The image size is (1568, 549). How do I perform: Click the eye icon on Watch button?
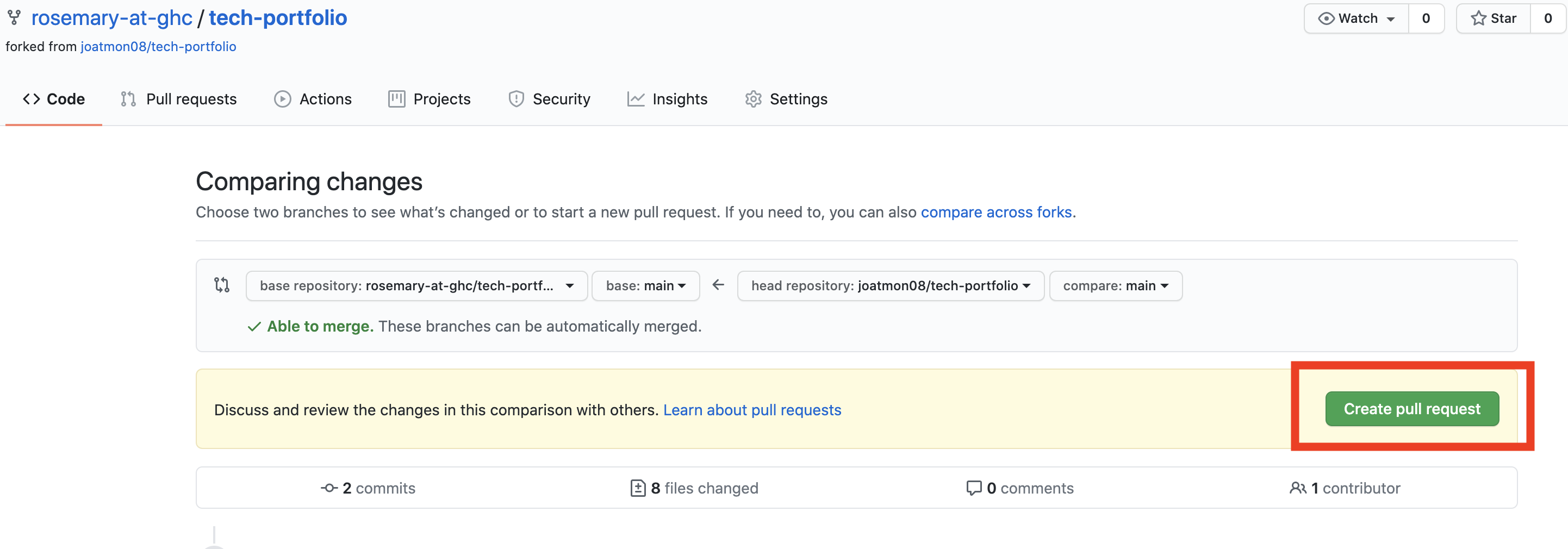pos(1326,18)
